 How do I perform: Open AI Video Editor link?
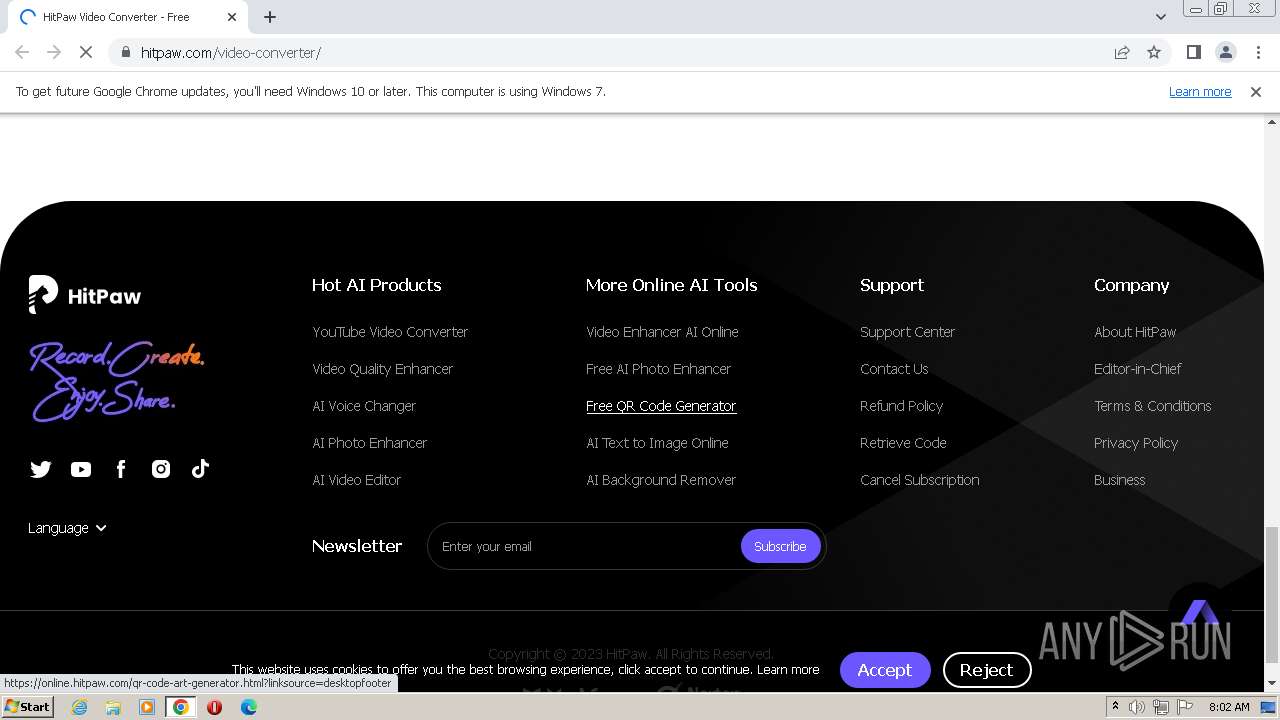[x=356, y=480]
